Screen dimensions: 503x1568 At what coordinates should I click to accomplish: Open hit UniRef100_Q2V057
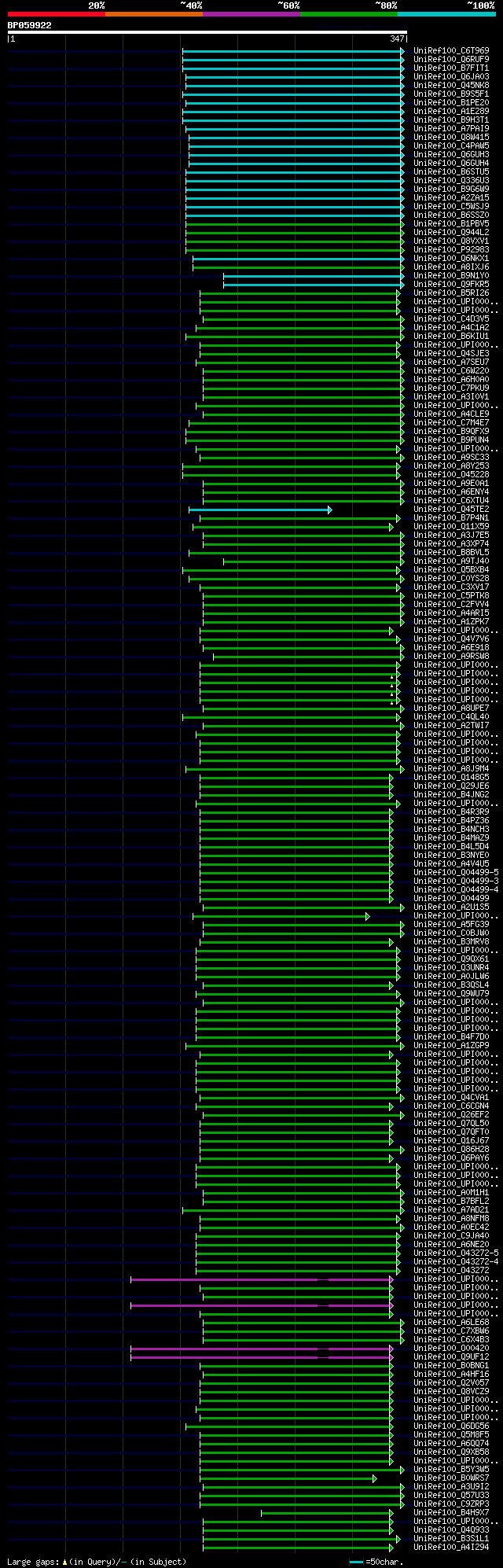click(x=451, y=1382)
